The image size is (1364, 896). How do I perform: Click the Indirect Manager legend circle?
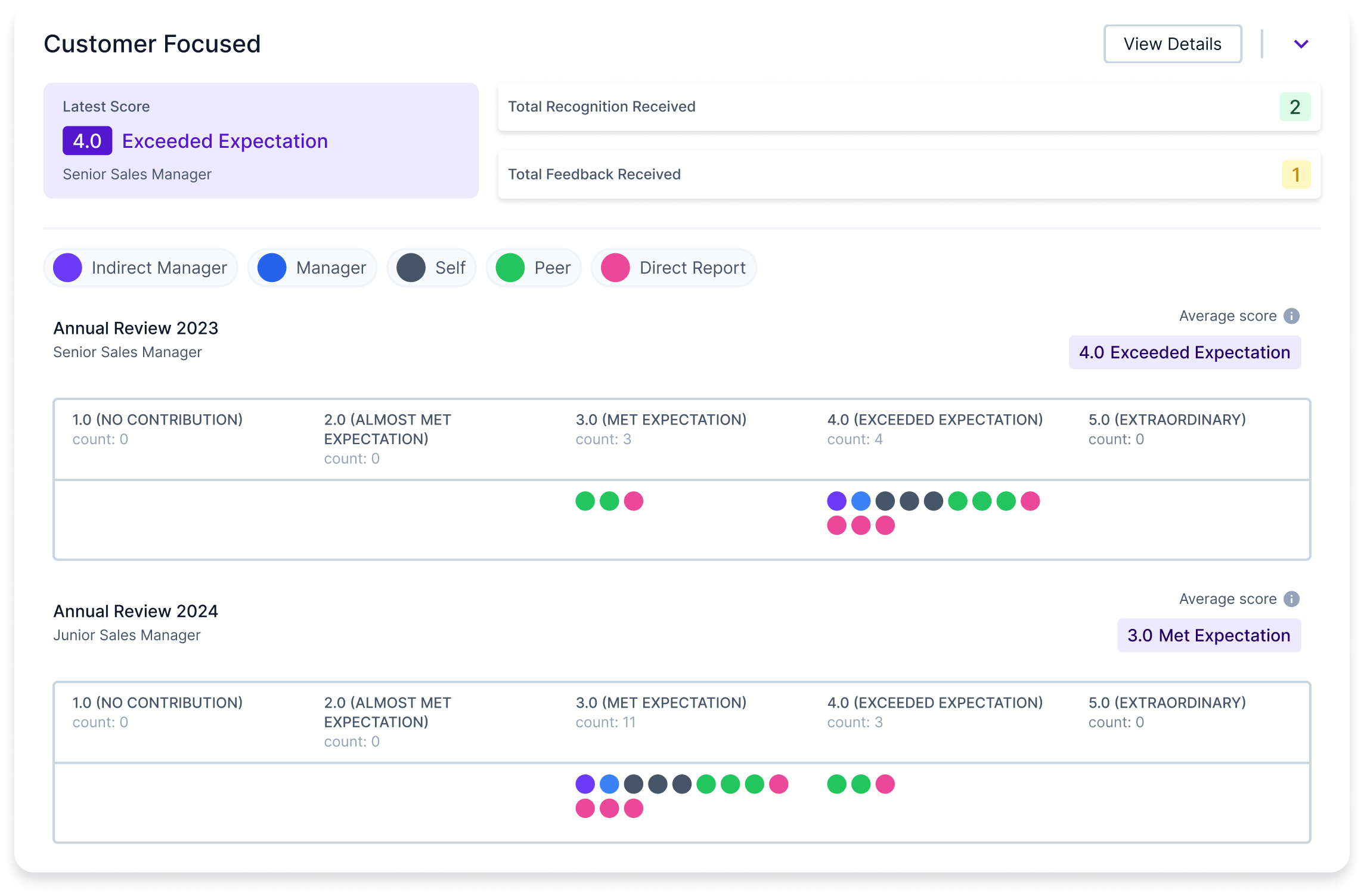[x=67, y=268]
